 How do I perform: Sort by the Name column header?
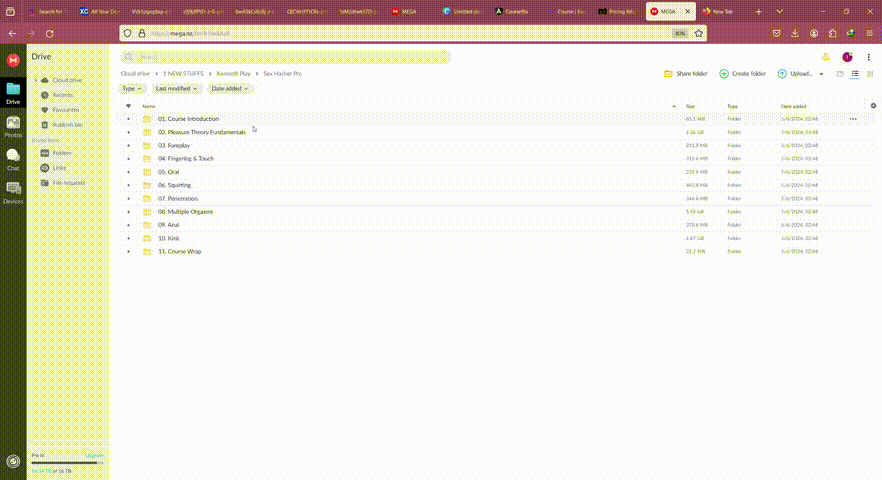tap(149, 106)
